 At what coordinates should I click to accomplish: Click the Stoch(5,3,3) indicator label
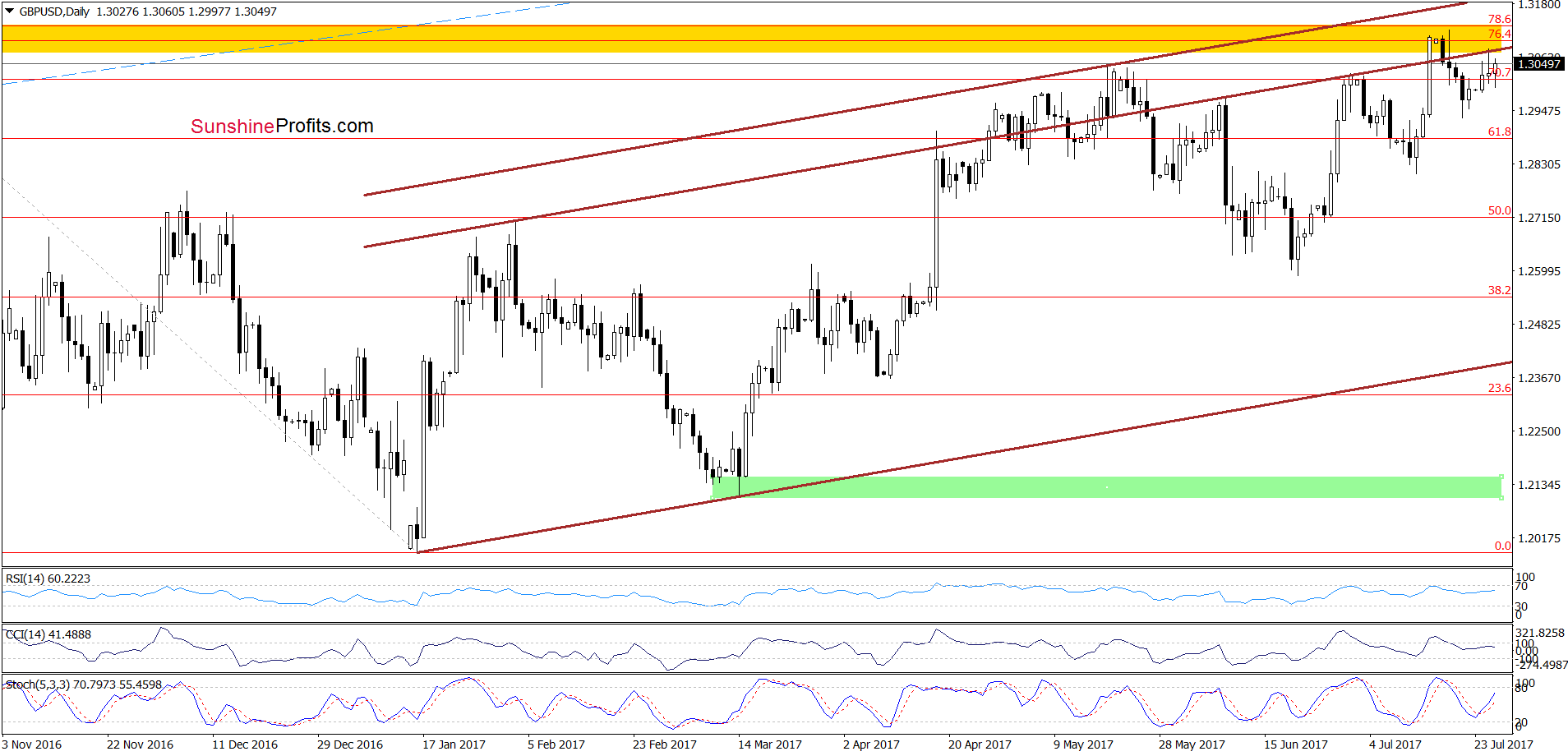83,685
